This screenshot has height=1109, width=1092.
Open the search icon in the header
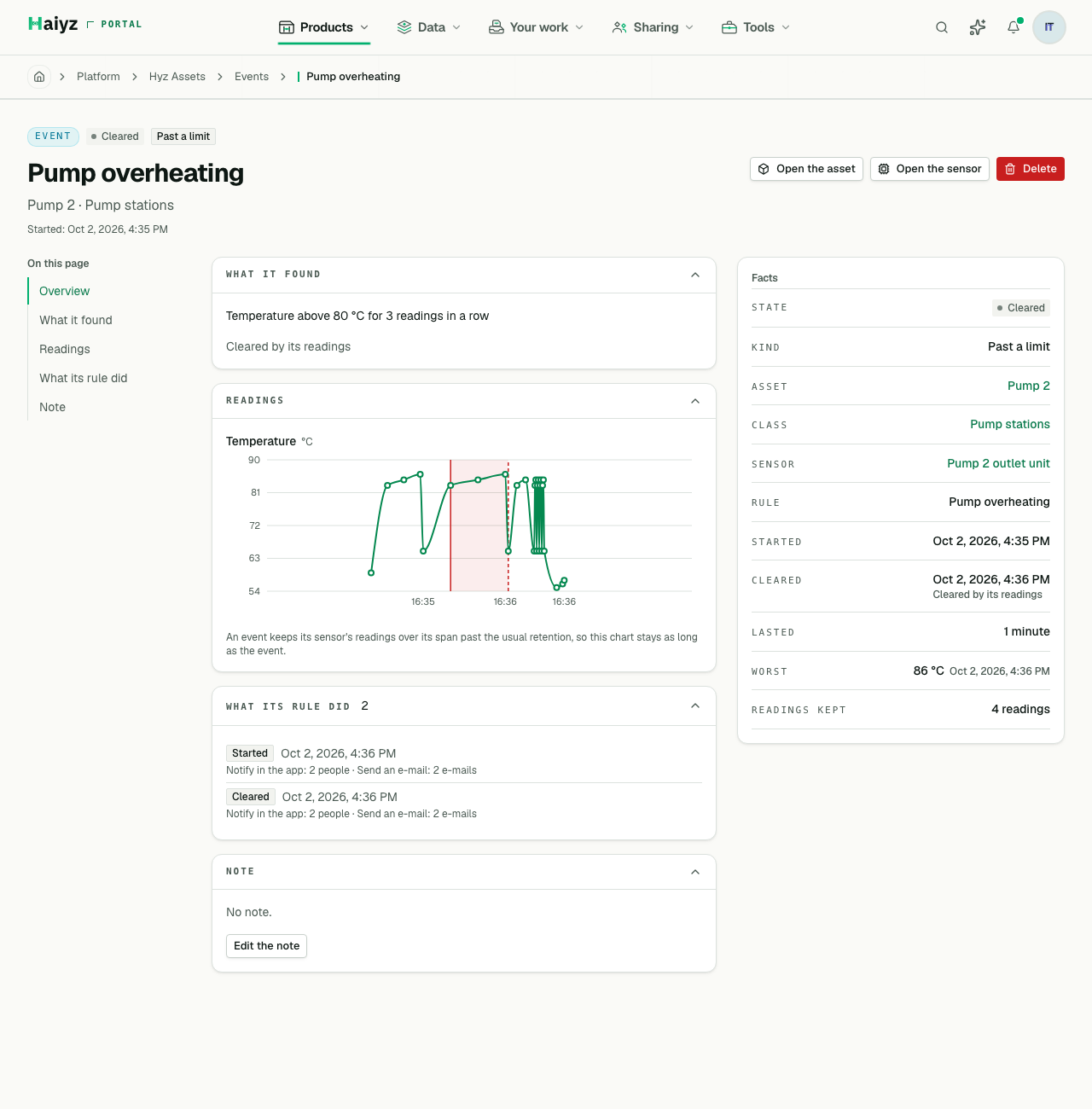tap(942, 27)
